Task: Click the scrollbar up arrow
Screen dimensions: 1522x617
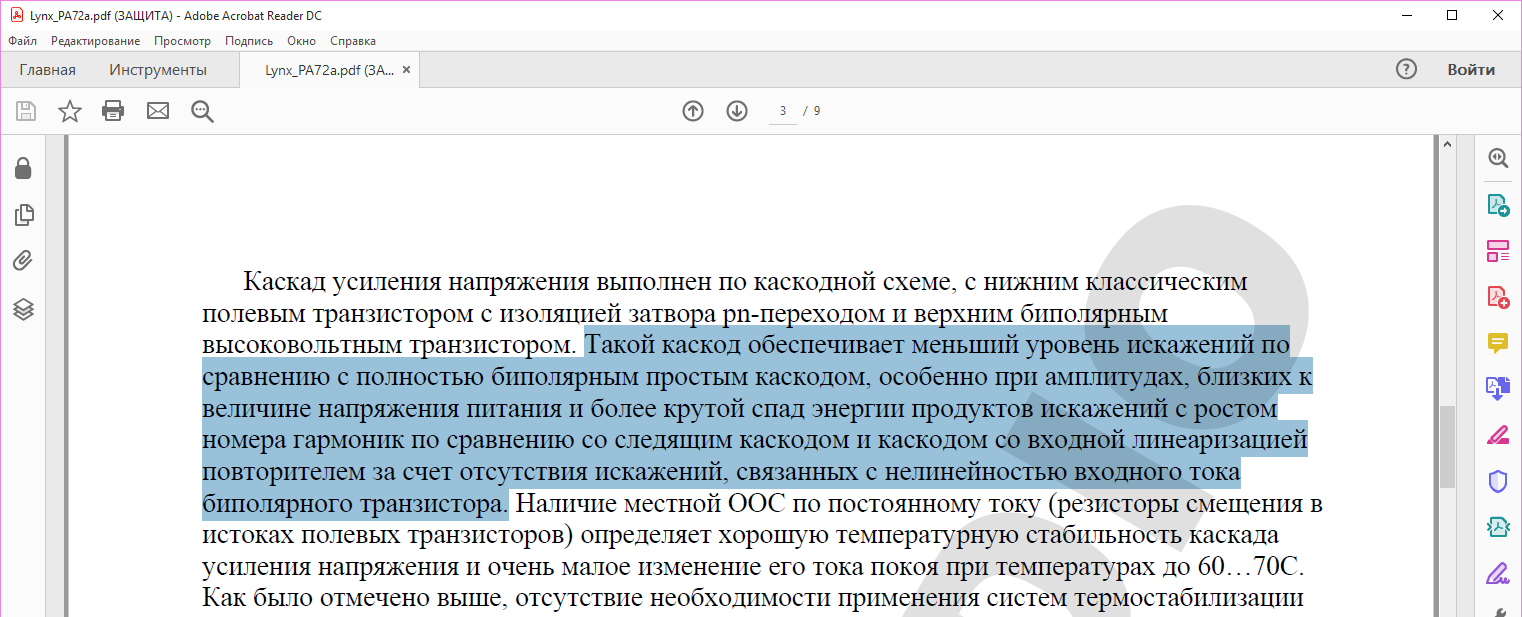Action: click(x=1446, y=146)
